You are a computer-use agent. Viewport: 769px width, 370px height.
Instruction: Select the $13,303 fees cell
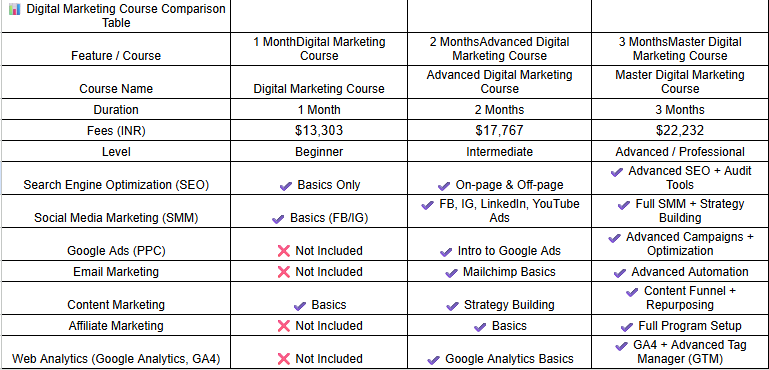coord(319,131)
